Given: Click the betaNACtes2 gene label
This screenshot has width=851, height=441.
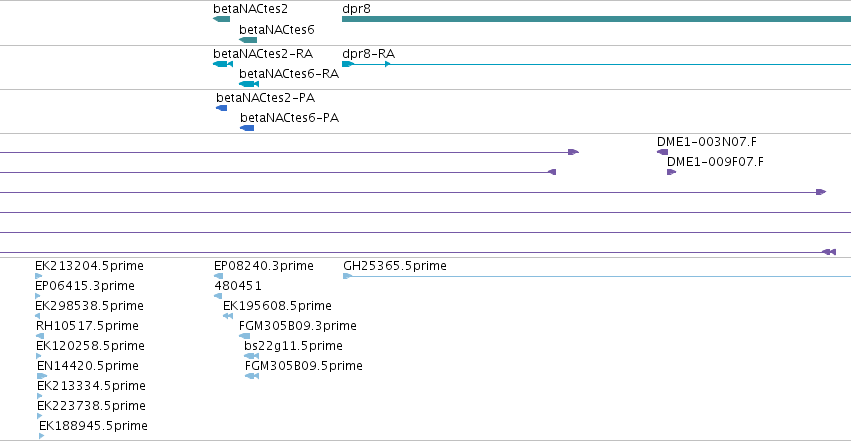Looking at the screenshot, I should (250, 9).
